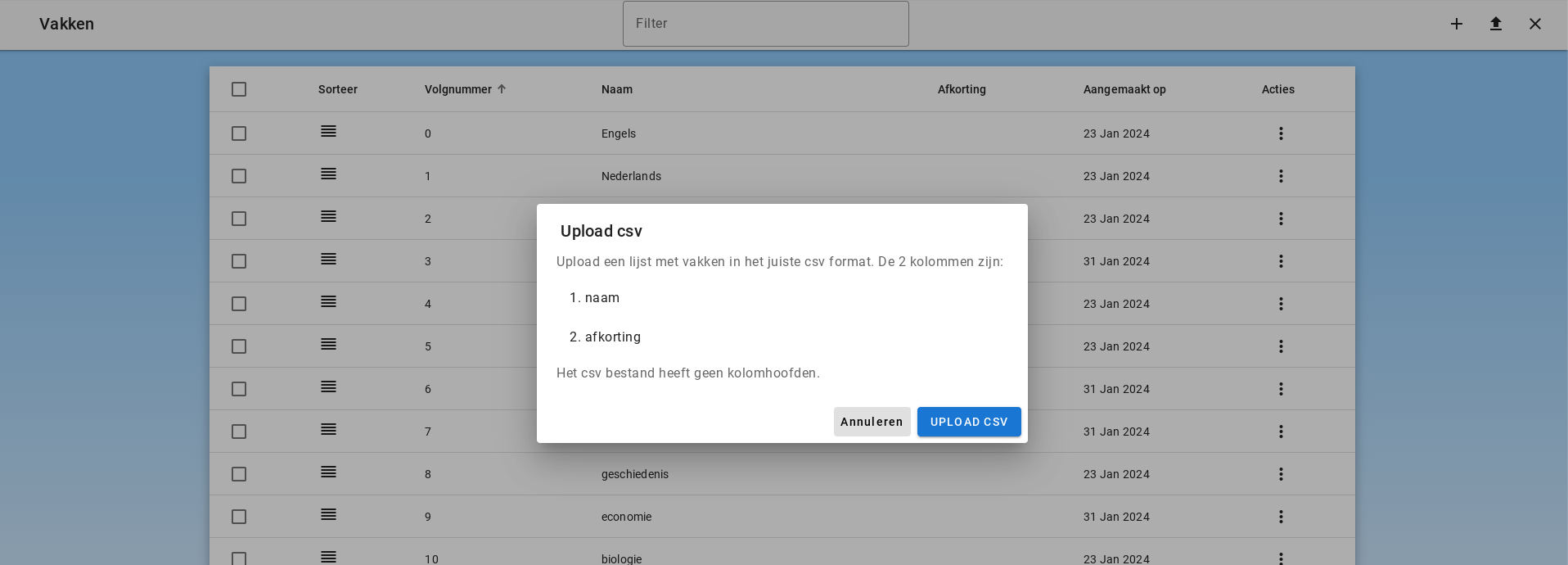Click the Afkorting column header
This screenshot has height=565, width=1568.
(x=961, y=89)
